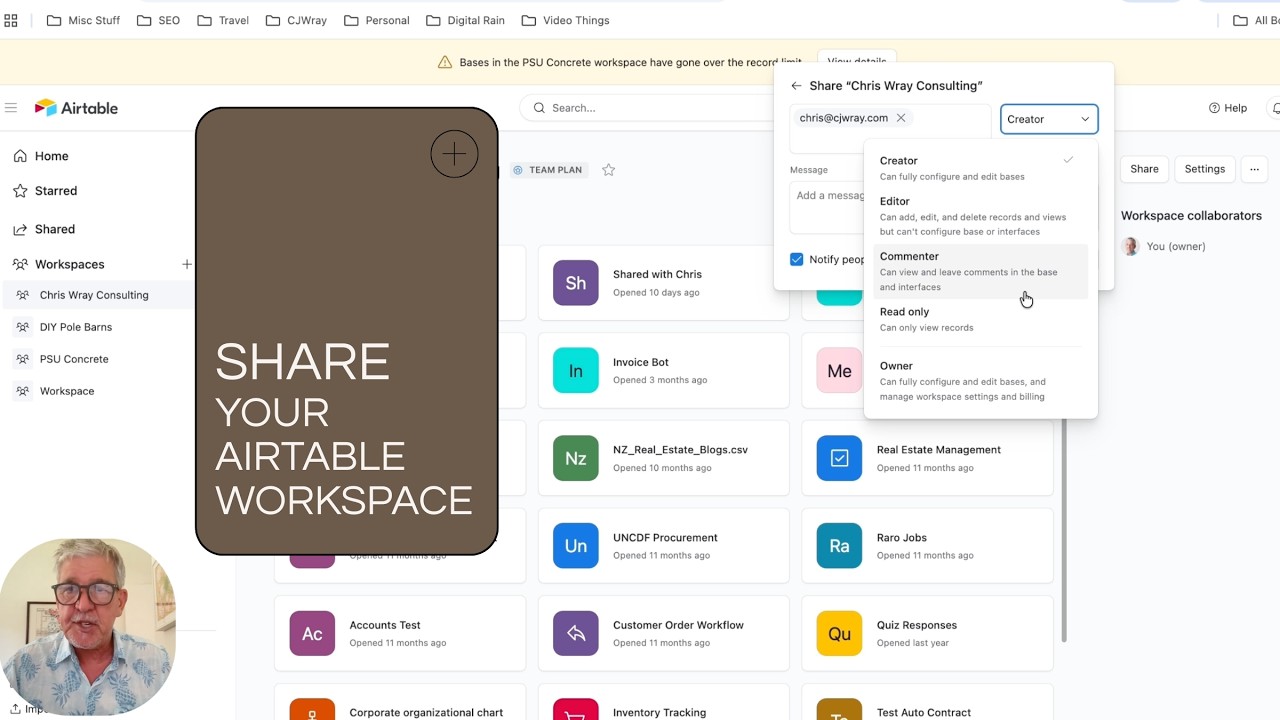The height and width of the screenshot is (720, 1280).
Task: Open the Customer Order Workflow base icon
Action: tap(576, 634)
